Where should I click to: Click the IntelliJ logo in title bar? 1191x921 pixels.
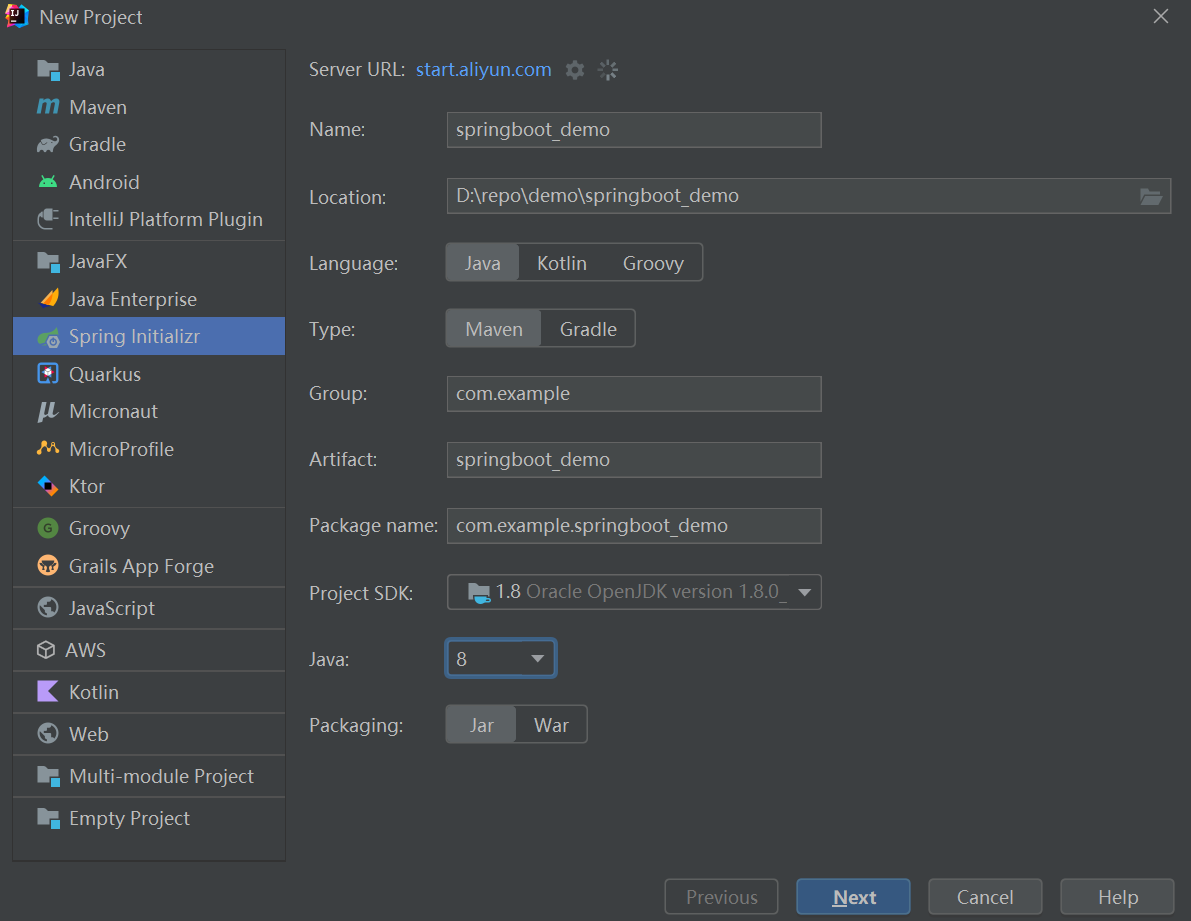[x=17, y=16]
